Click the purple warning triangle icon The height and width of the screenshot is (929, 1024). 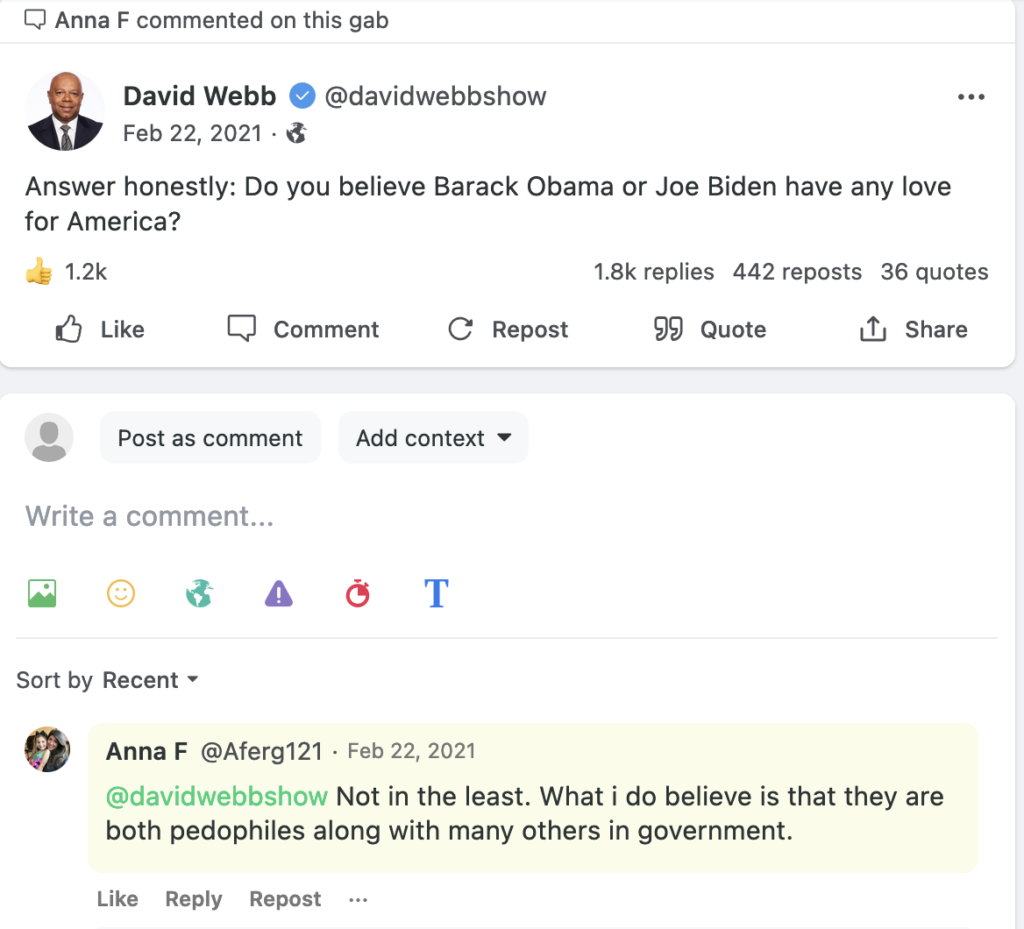tap(279, 594)
